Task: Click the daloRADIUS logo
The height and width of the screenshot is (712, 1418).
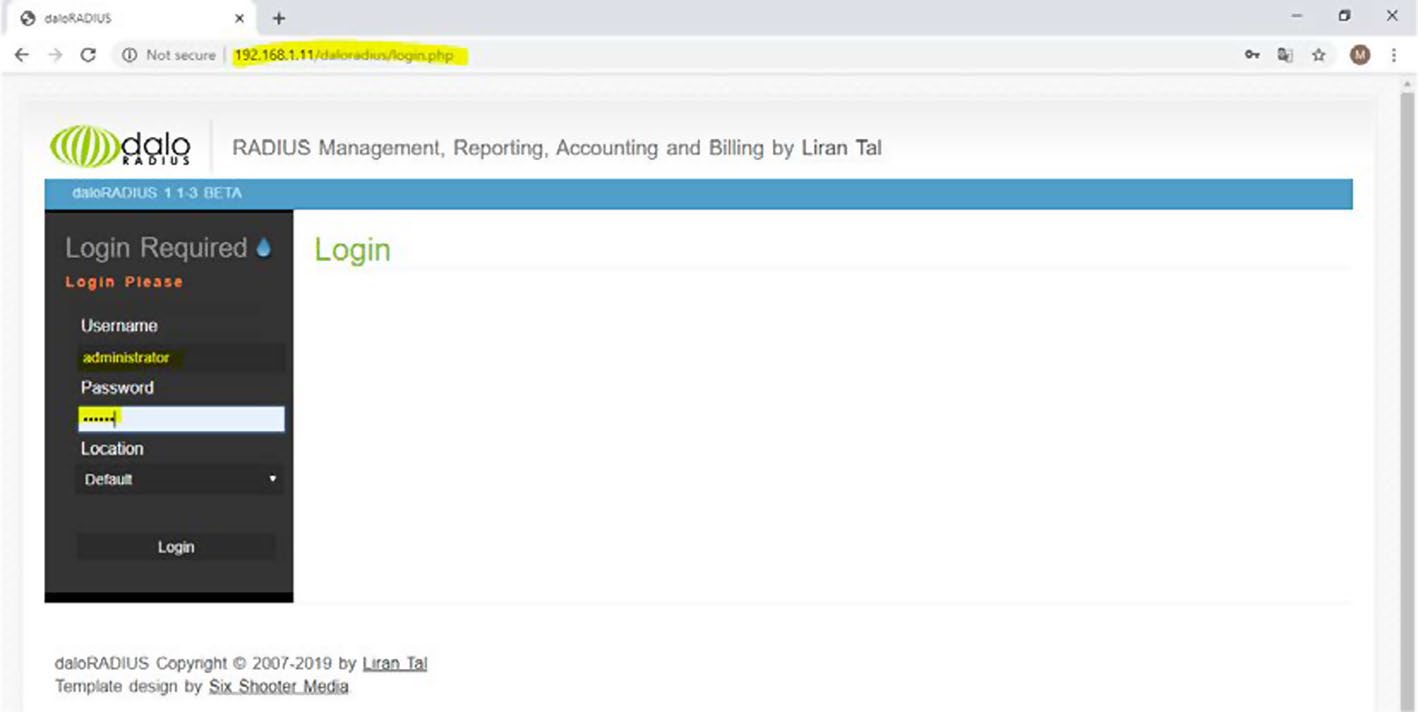Action: pos(120,147)
